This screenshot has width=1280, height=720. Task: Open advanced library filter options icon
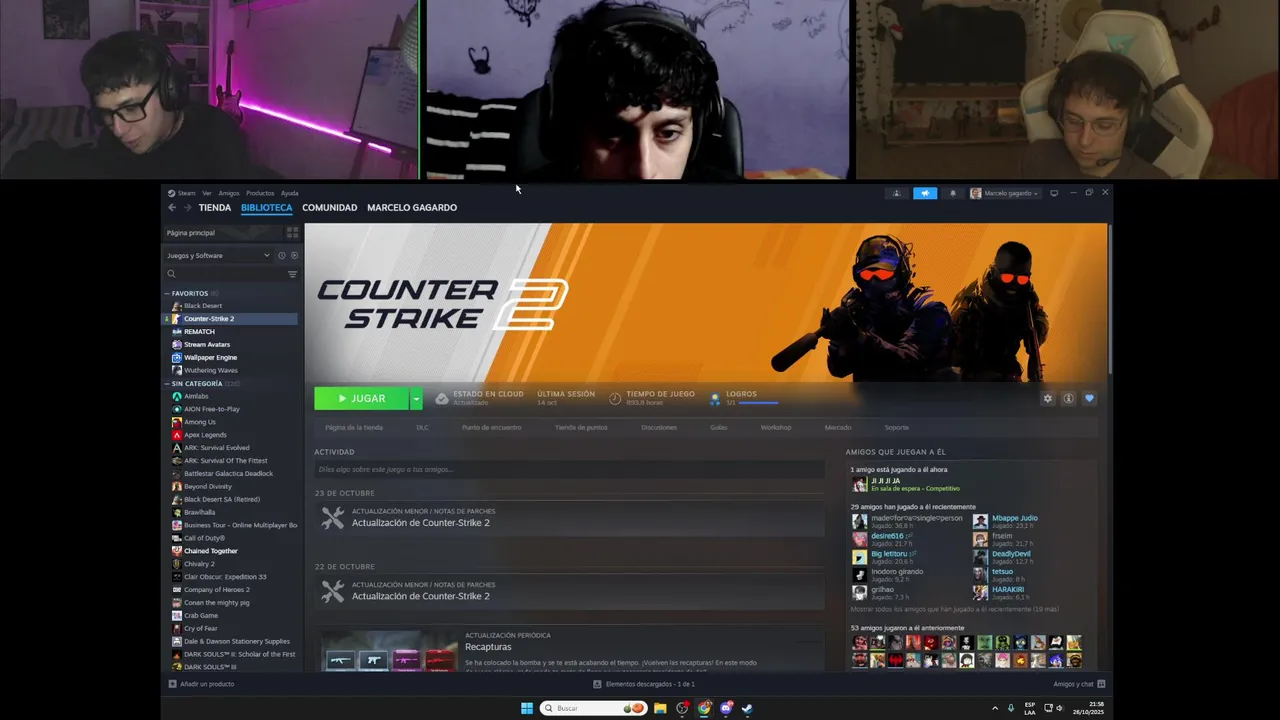coord(292,274)
